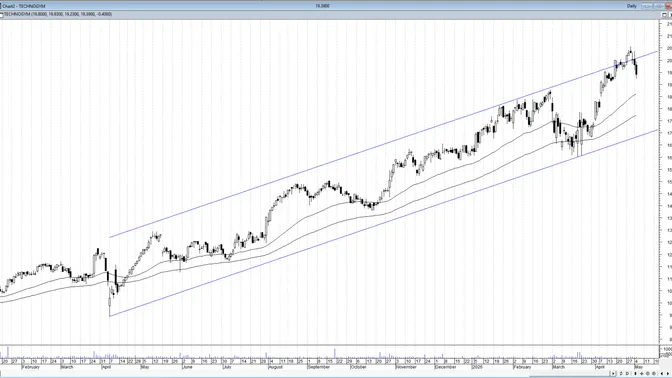The height and width of the screenshot is (378, 672).
Task: Click the July label on the date axis
Action: (x=227, y=367)
